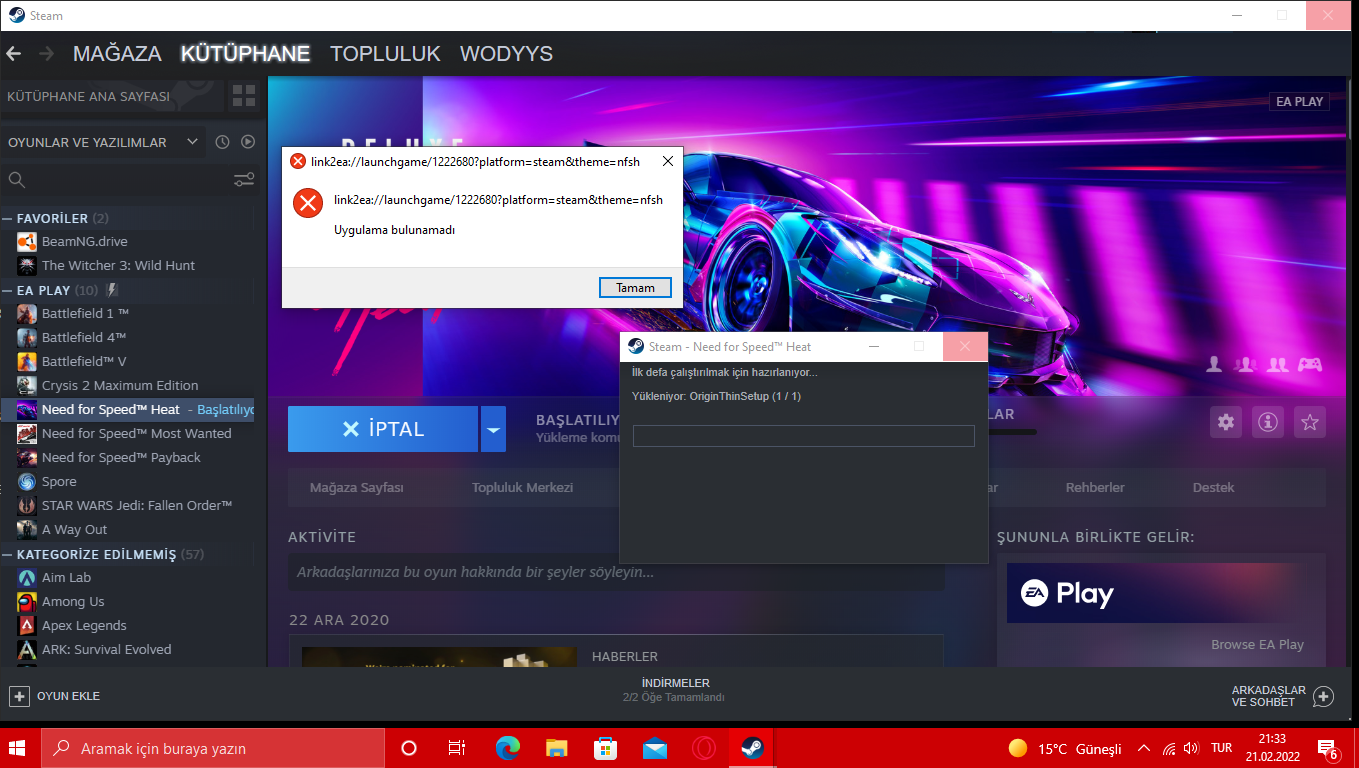1359x768 pixels.
Task: Open the OYUNLAR VE YAZILIMLAR dropdown
Action: click(x=103, y=142)
